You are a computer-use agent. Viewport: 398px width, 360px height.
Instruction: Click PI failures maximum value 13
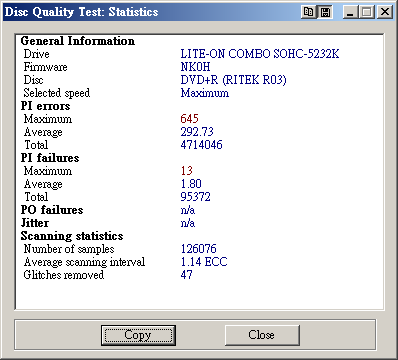point(187,171)
